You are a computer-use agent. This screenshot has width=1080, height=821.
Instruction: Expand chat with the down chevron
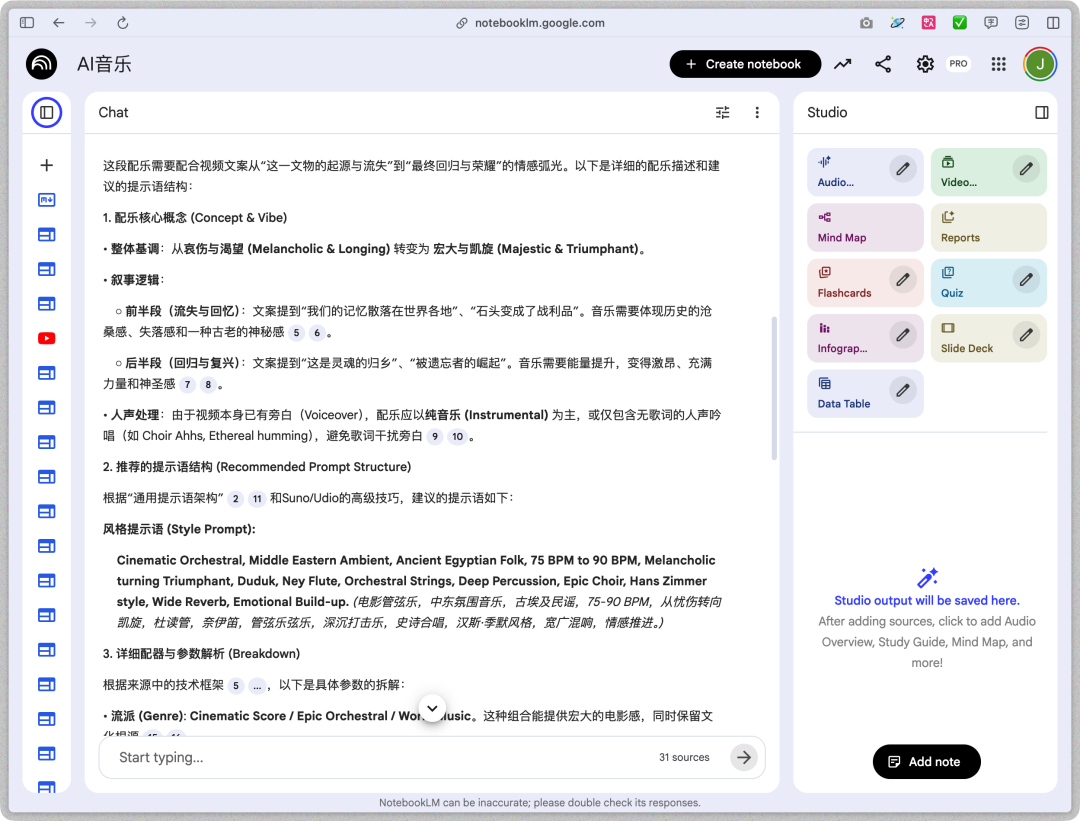tap(432, 708)
